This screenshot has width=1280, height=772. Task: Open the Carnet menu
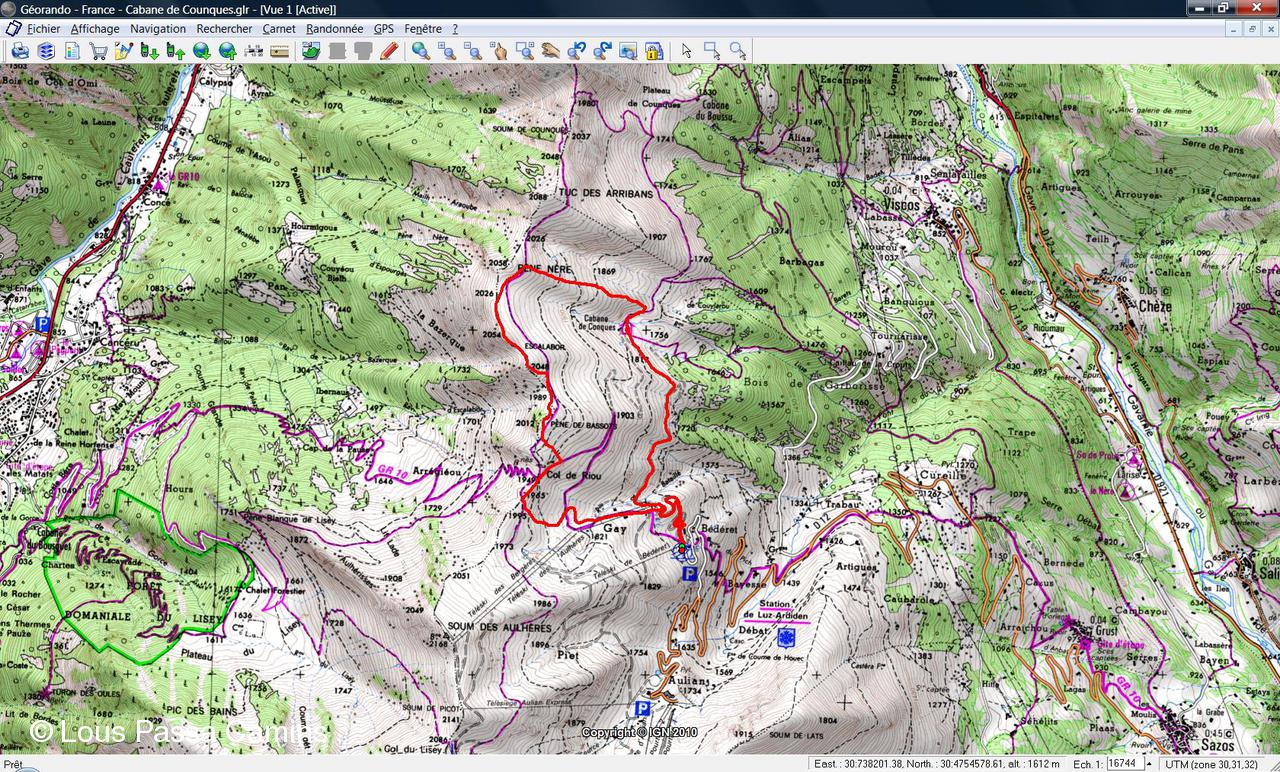click(279, 29)
